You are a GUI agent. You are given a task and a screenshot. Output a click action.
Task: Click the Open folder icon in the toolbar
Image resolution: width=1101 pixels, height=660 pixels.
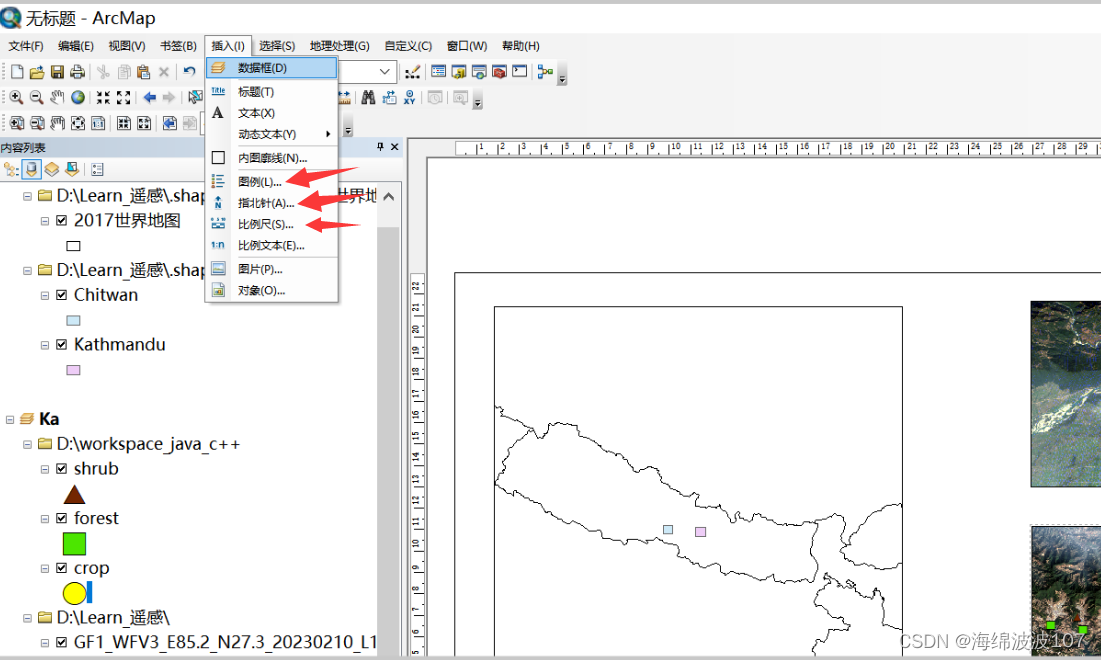pos(37,72)
